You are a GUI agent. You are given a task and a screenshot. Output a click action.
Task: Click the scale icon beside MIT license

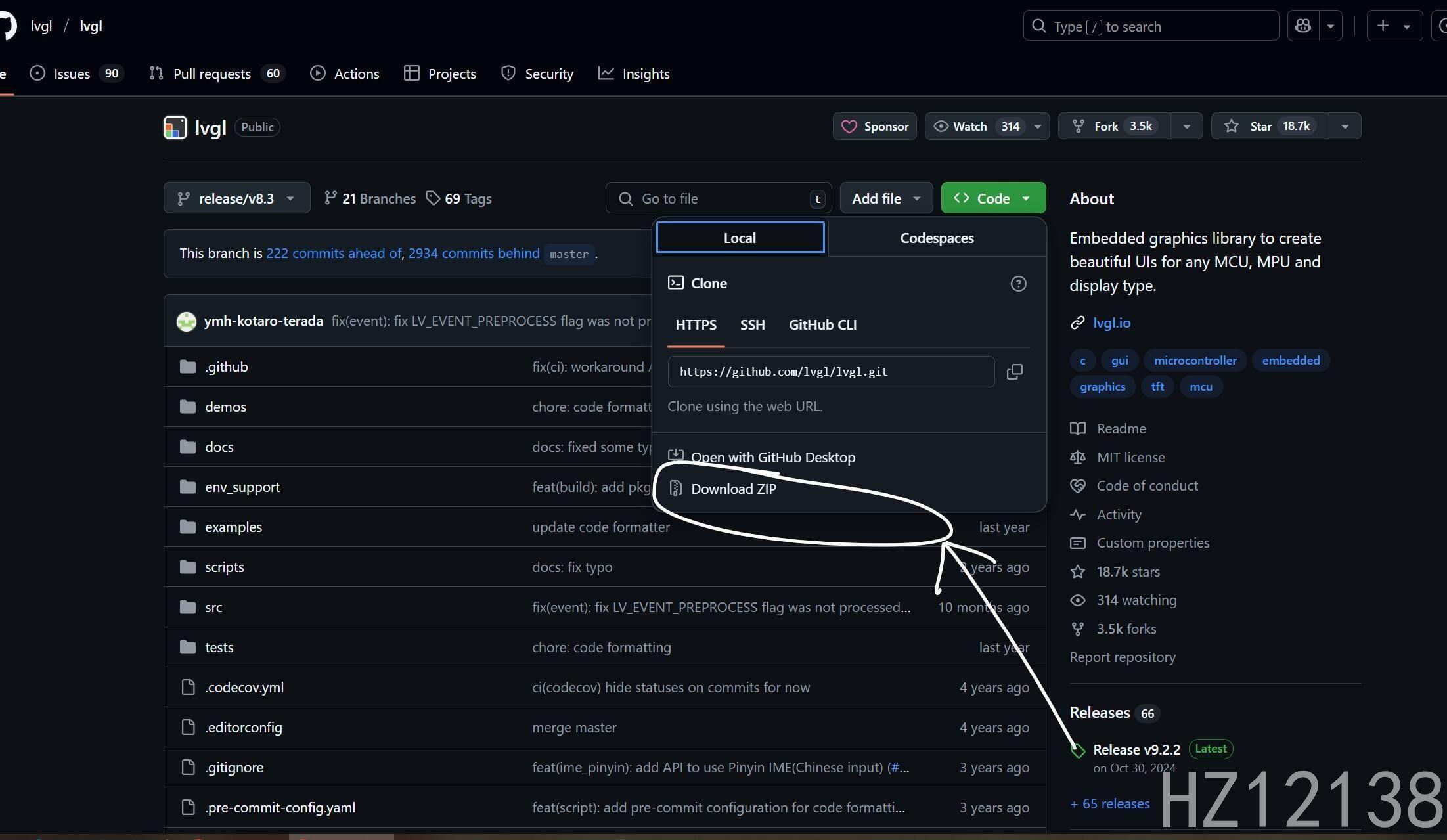(1078, 457)
